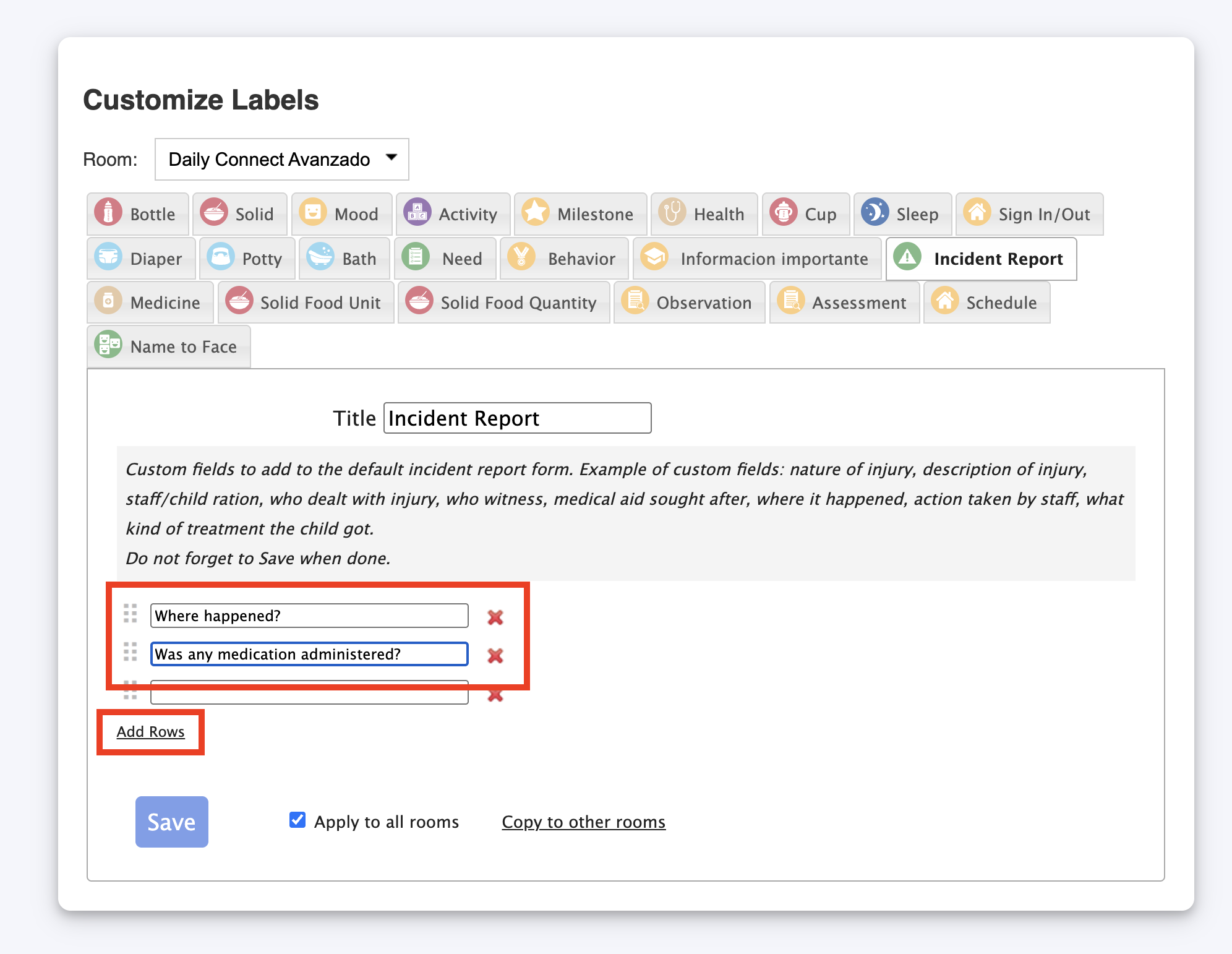Select the Bath tub icon
1232x954 pixels.
pyautogui.click(x=320, y=257)
